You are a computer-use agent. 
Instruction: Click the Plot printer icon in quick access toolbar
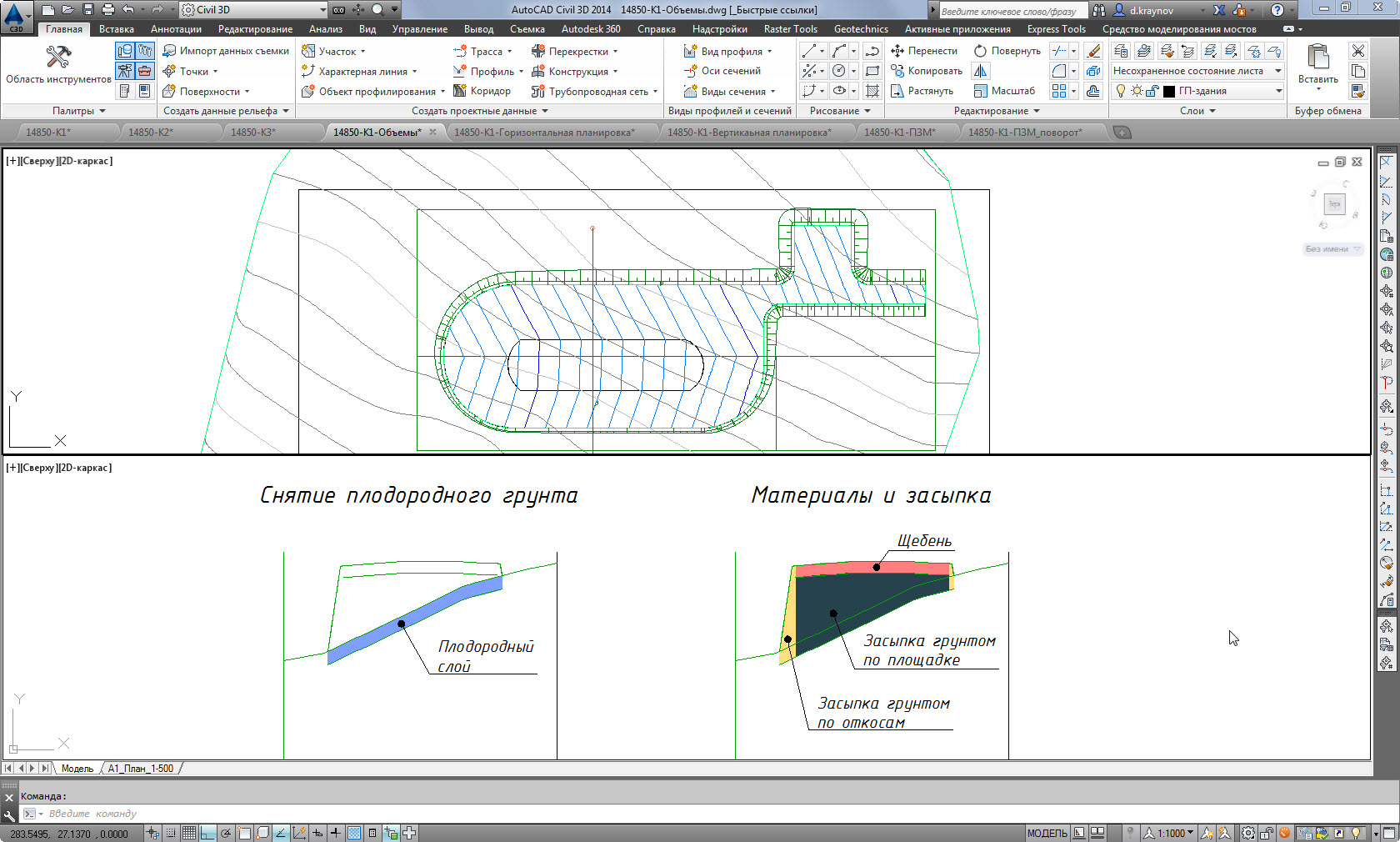click(x=107, y=10)
